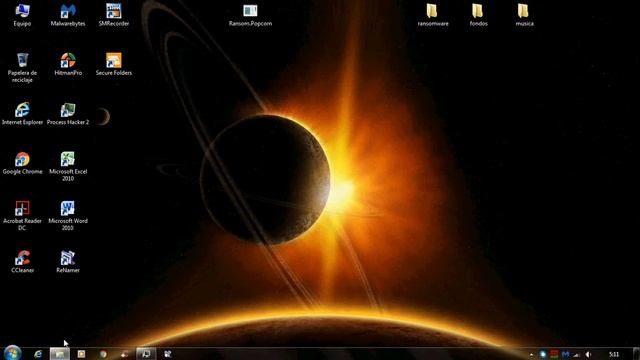The width and height of the screenshot is (640, 360).
Task: Select the Acrobat Reader DC shortcut
Action: click(22, 216)
